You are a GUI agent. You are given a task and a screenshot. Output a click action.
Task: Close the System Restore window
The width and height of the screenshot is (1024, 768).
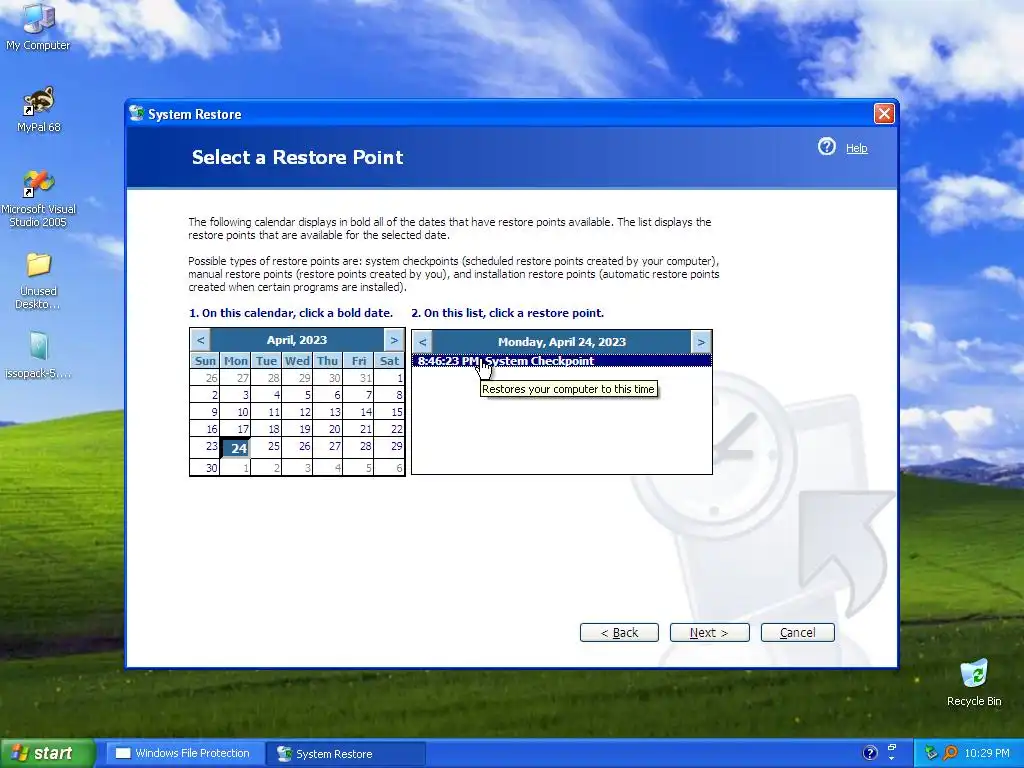(884, 114)
